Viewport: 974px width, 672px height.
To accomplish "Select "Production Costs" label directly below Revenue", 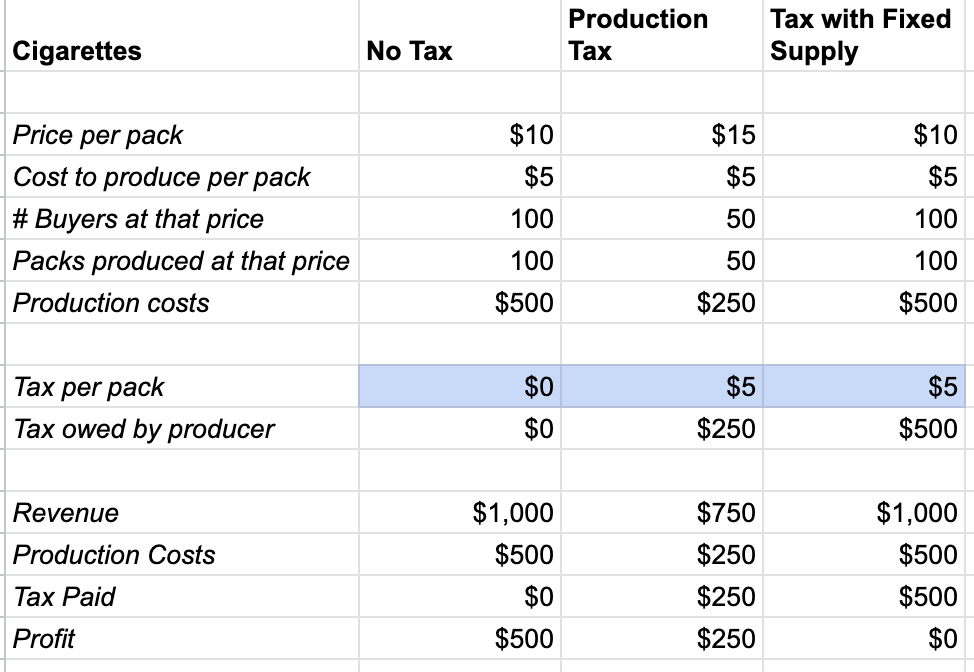I will click(x=182, y=555).
